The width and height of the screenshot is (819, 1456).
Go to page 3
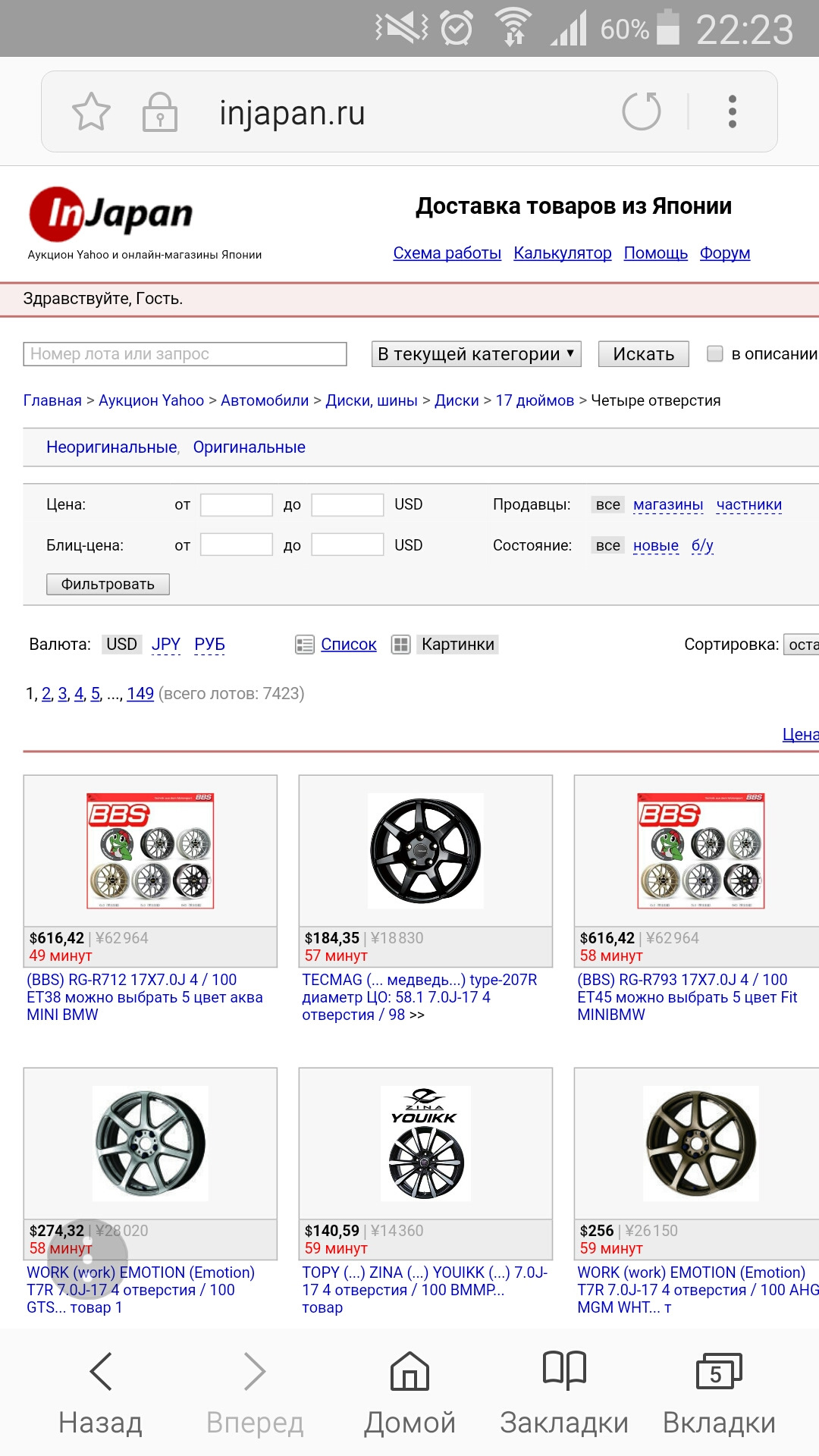pyautogui.click(x=63, y=694)
